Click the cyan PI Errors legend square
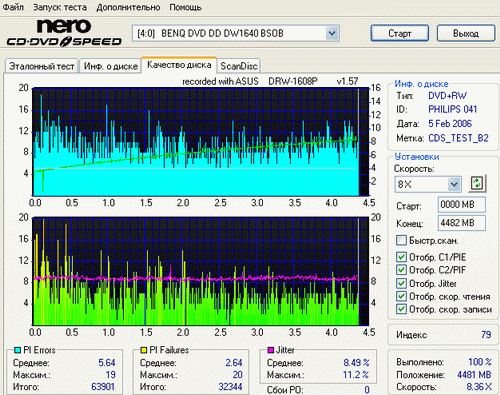 pos(18,350)
